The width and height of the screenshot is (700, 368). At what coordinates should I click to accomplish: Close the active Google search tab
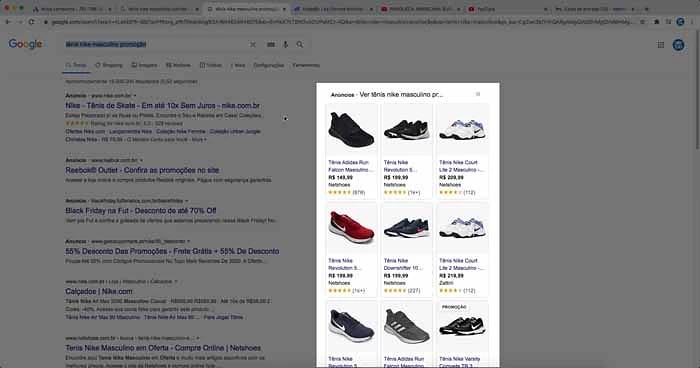[x=284, y=9]
